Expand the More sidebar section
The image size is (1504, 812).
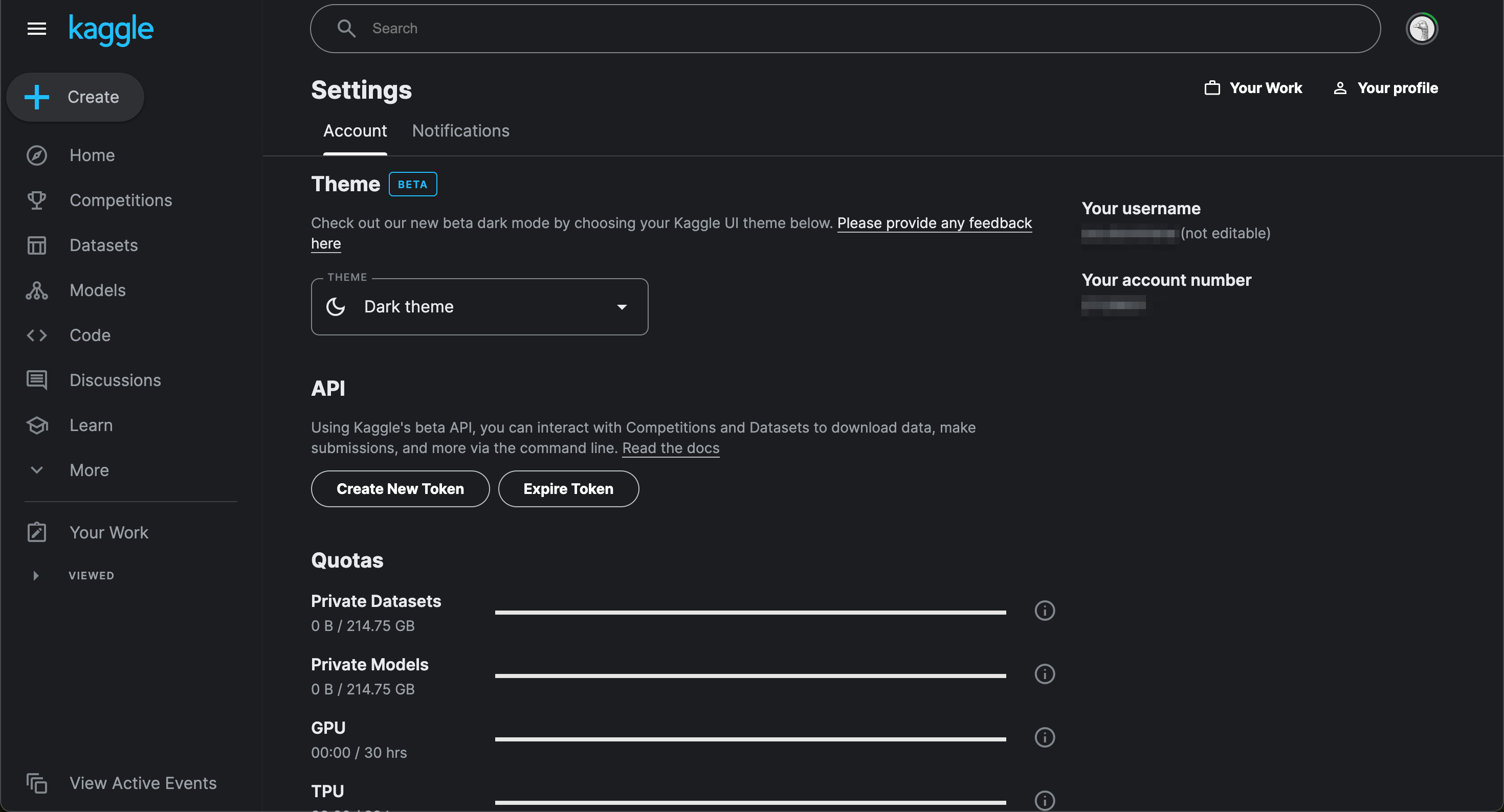point(89,470)
